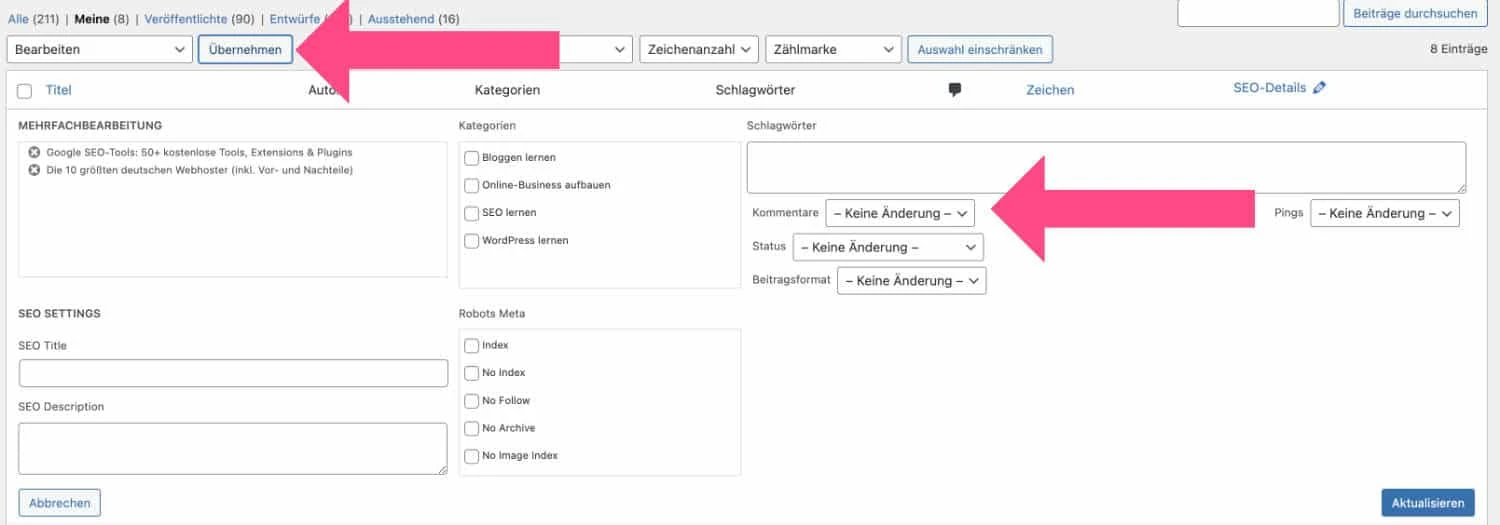Screen dimensions: 1500x525
Task: Open the Zählmarke filter dropdown
Action: pos(834,49)
